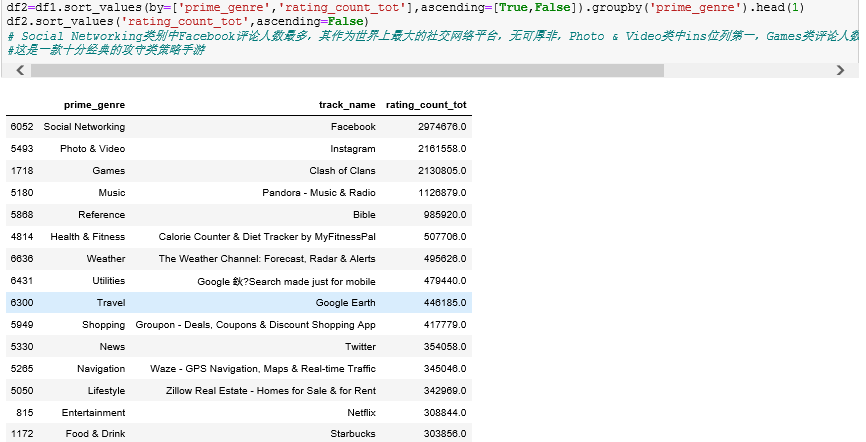Click the Photo & Video genre cell

[92, 149]
